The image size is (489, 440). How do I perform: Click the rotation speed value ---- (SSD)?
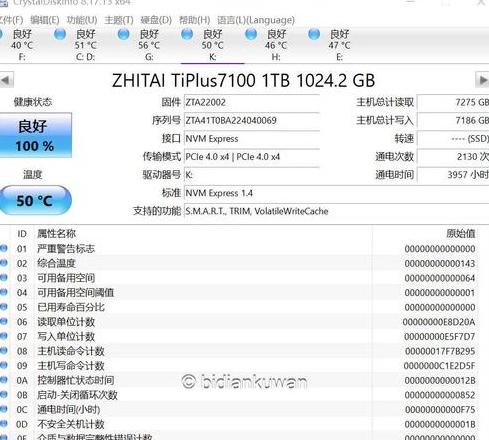point(453,139)
